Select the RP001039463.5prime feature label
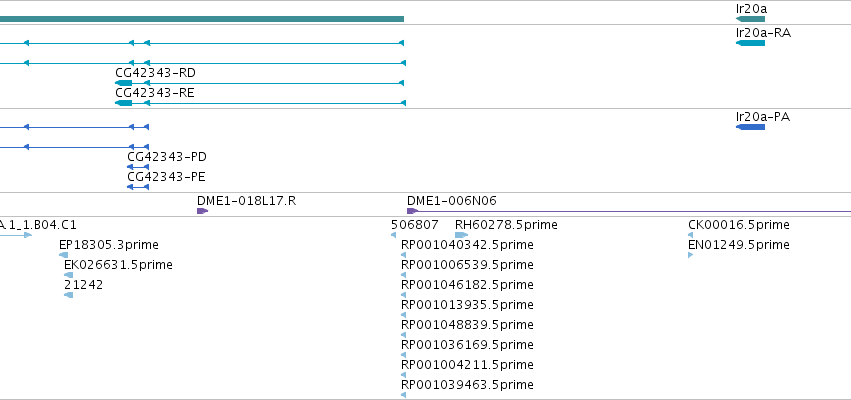 pos(467,385)
